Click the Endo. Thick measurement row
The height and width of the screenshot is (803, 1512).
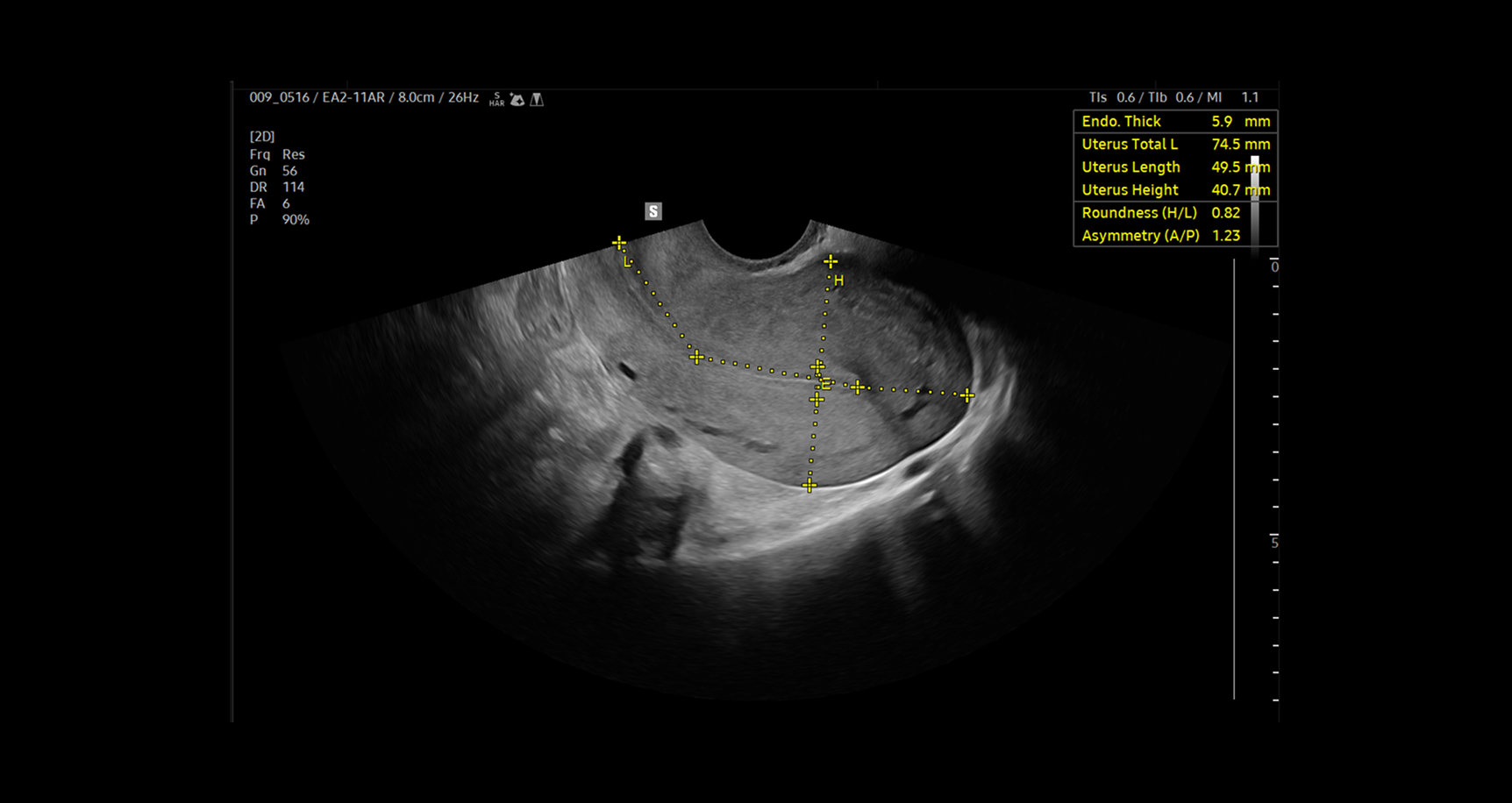click(1174, 121)
